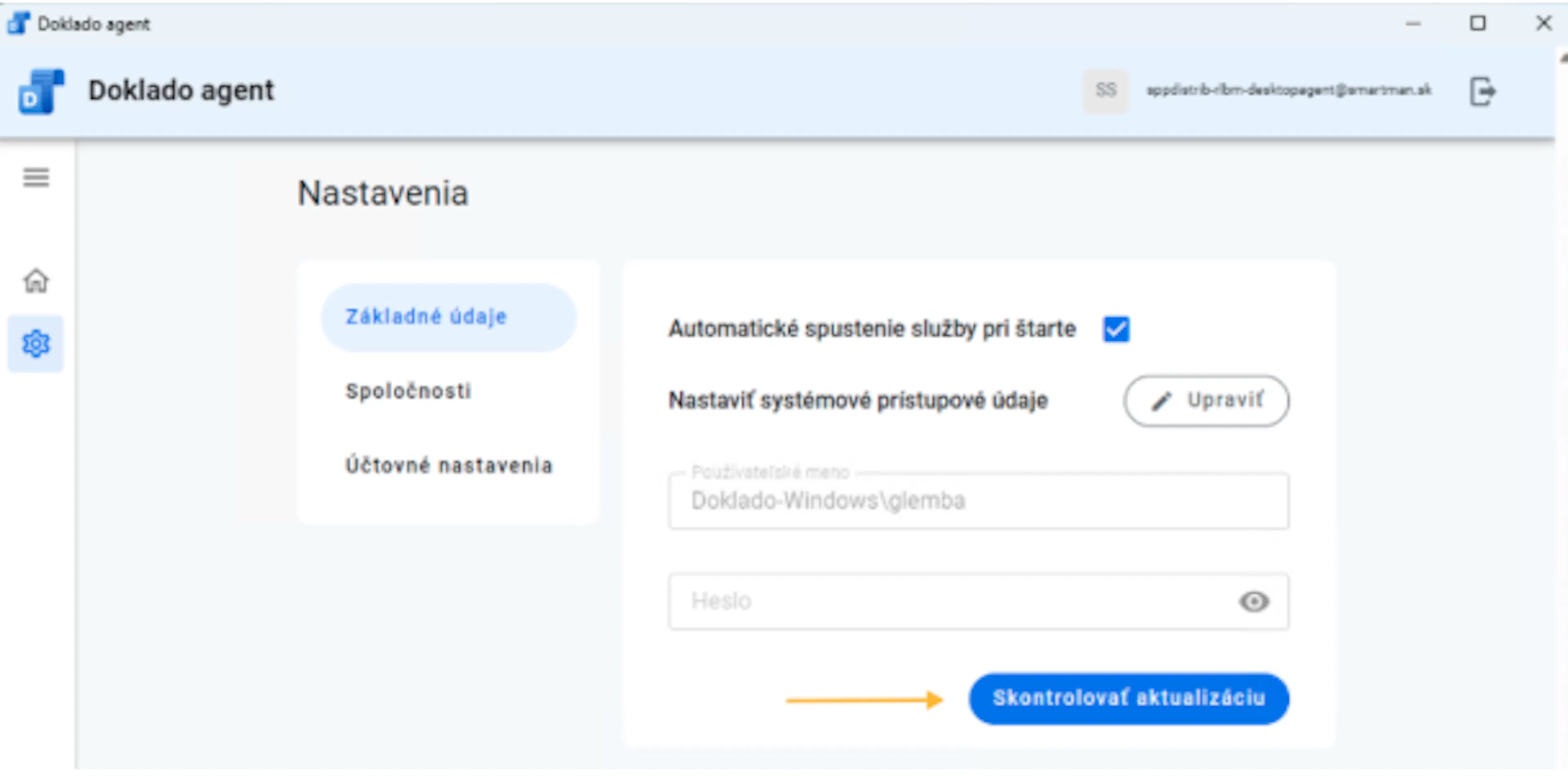Image resolution: width=1568 pixels, height=777 pixels.
Task: Click the Upraviť button
Action: point(1207,401)
